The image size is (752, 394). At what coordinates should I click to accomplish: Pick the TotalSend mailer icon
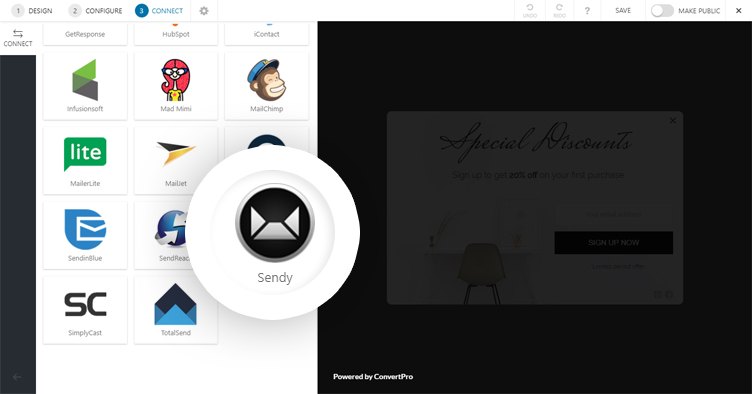176,304
